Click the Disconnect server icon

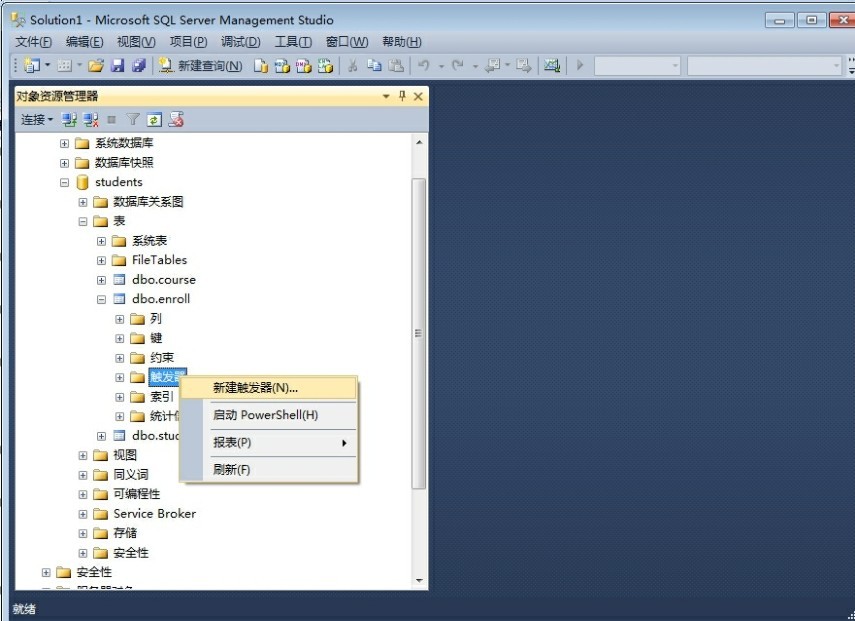[91, 119]
